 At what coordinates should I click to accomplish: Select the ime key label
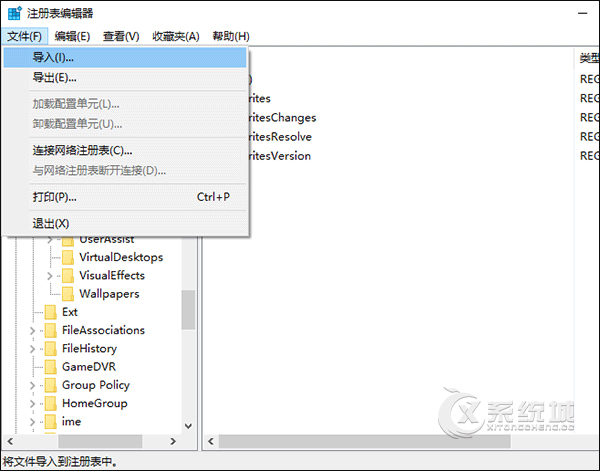tap(71, 422)
